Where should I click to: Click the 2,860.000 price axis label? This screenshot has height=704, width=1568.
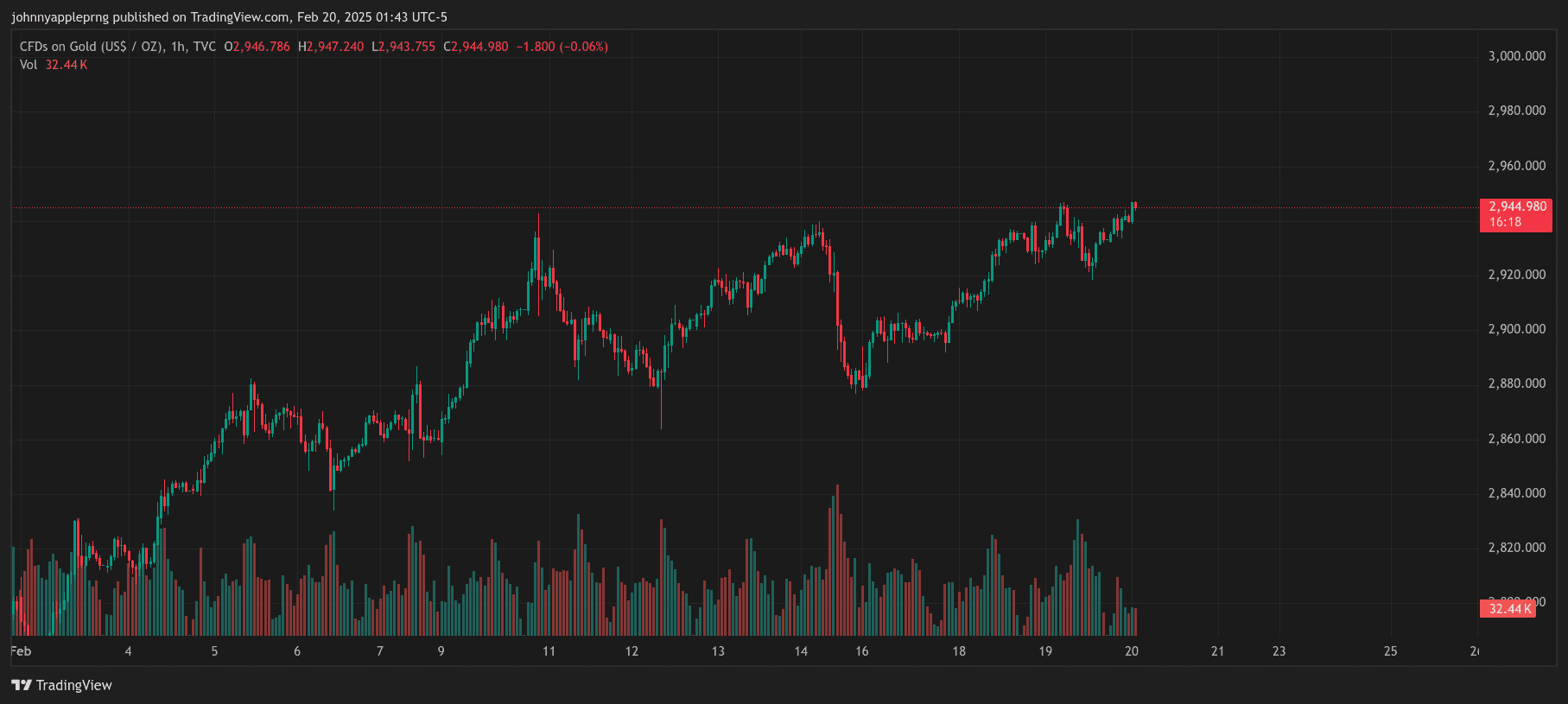pos(1517,439)
